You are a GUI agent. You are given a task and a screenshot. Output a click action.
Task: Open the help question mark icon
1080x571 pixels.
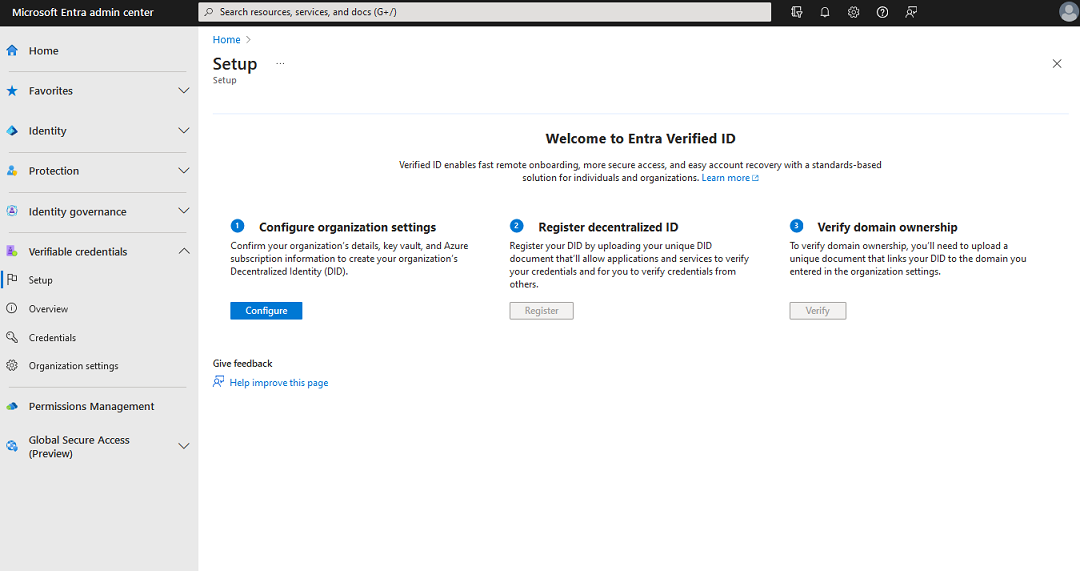882,12
